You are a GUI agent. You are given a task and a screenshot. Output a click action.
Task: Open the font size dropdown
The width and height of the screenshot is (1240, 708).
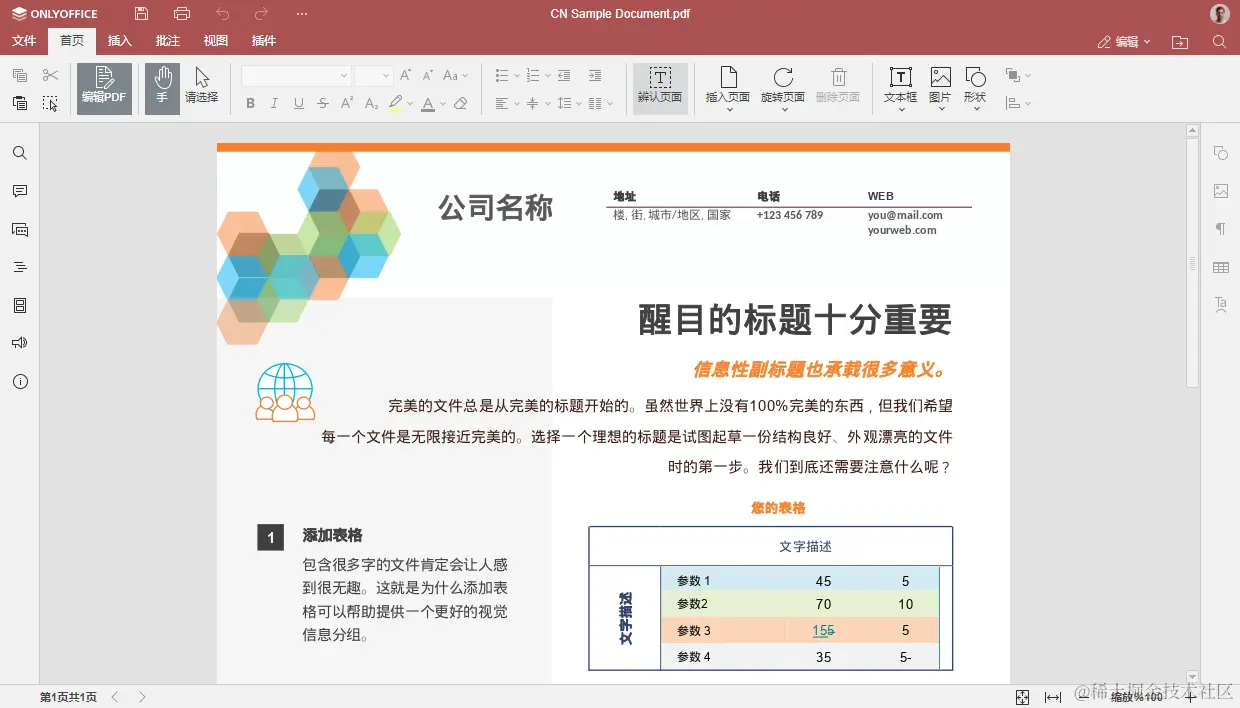click(x=372, y=75)
